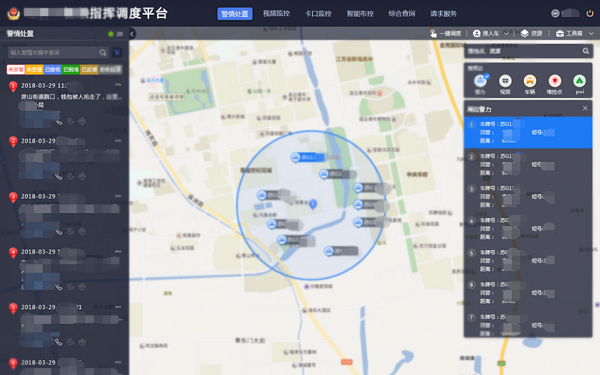Expand the 搜人车 dropdown arrow
This screenshot has height=375, width=600.
[506, 34]
